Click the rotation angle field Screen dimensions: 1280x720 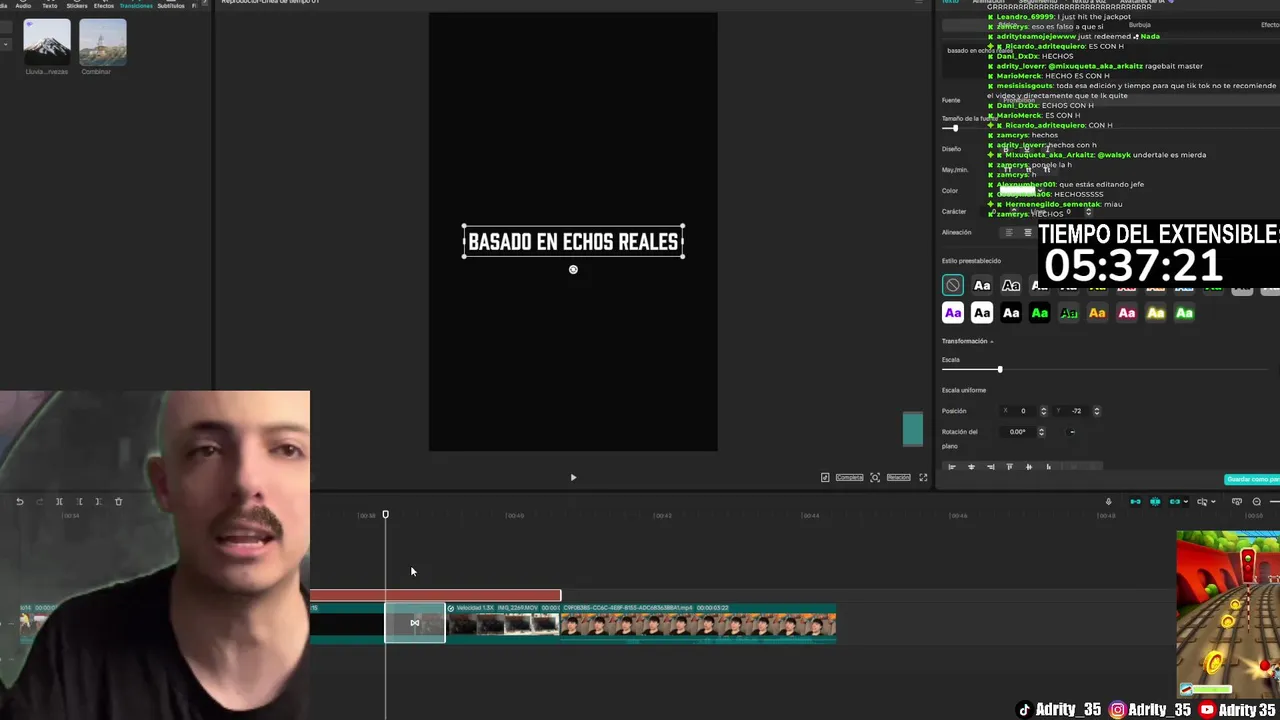[x=1020, y=432]
